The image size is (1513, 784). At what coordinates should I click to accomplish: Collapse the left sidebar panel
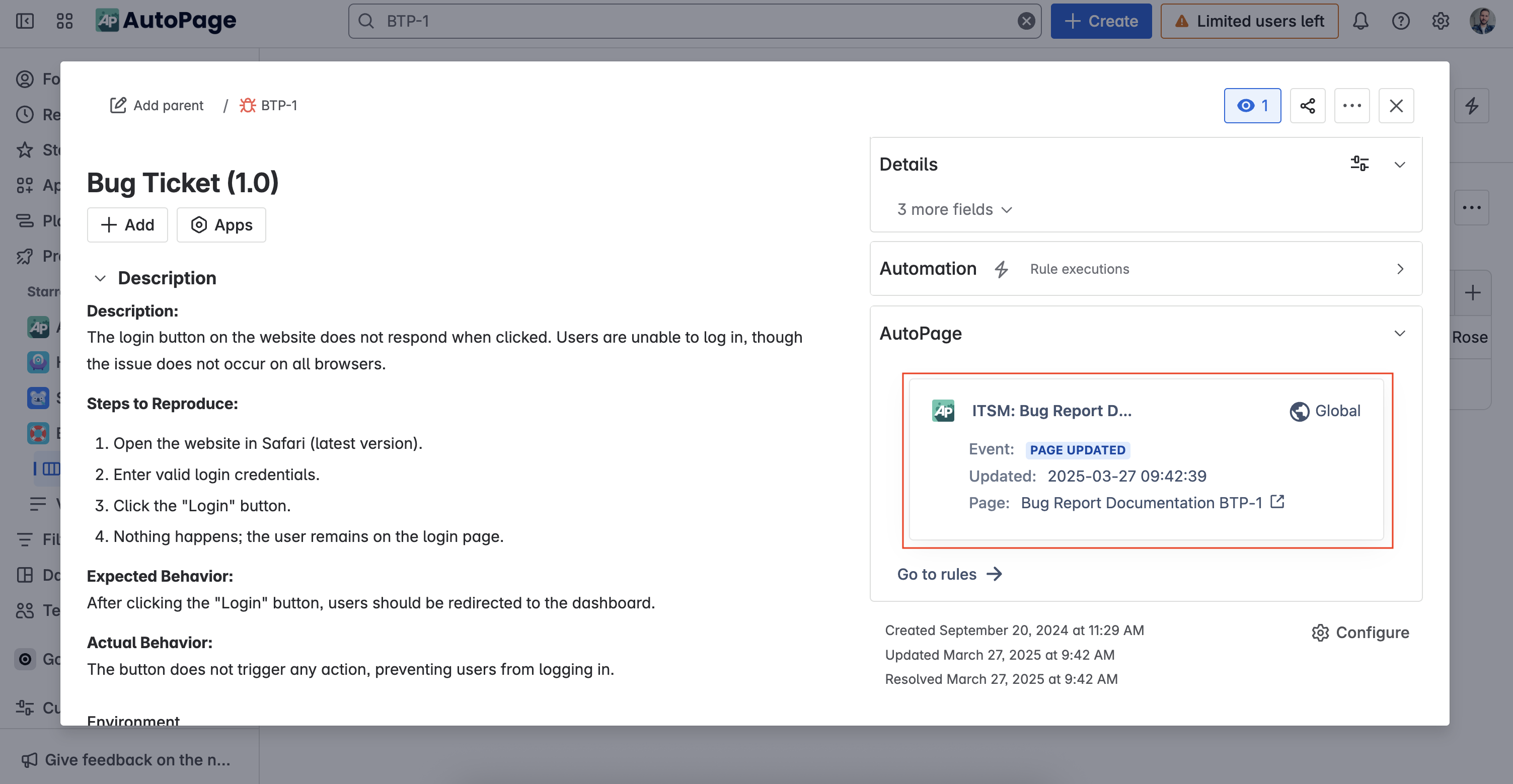25,21
